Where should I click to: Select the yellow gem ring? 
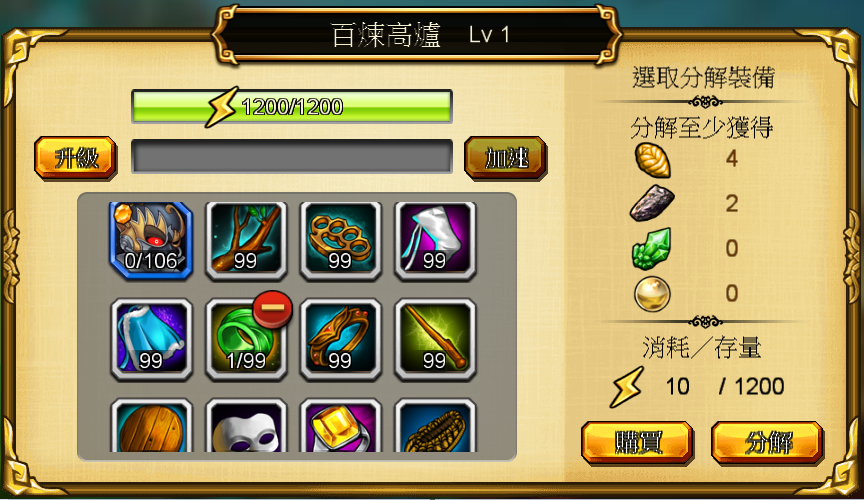tap(341, 426)
